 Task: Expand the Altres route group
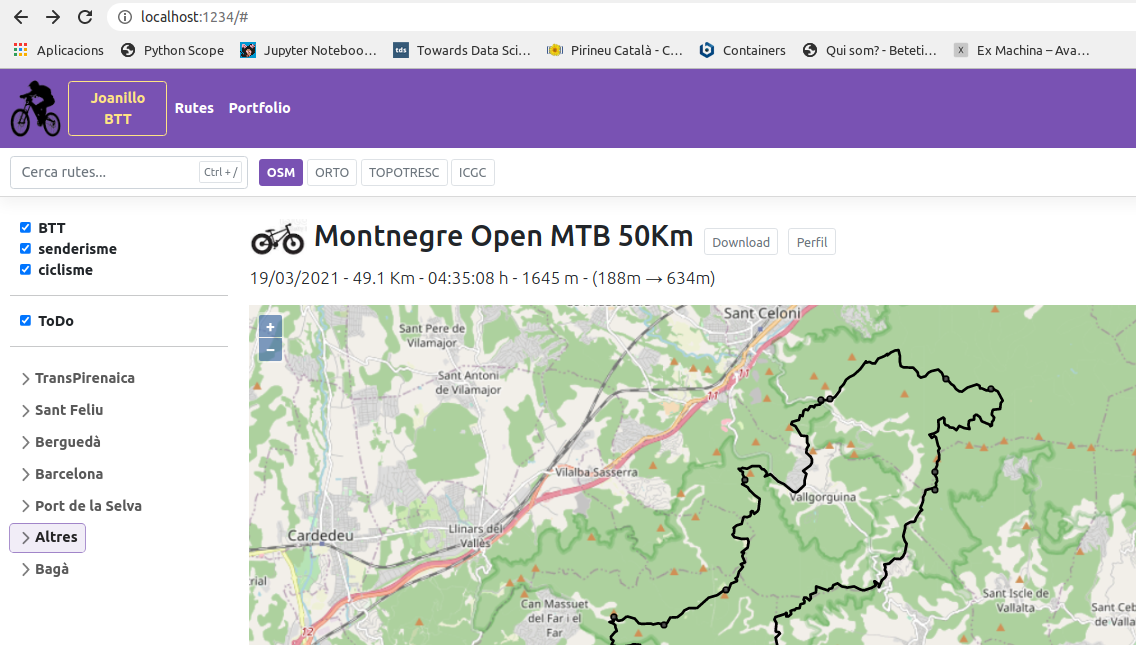pos(48,537)
